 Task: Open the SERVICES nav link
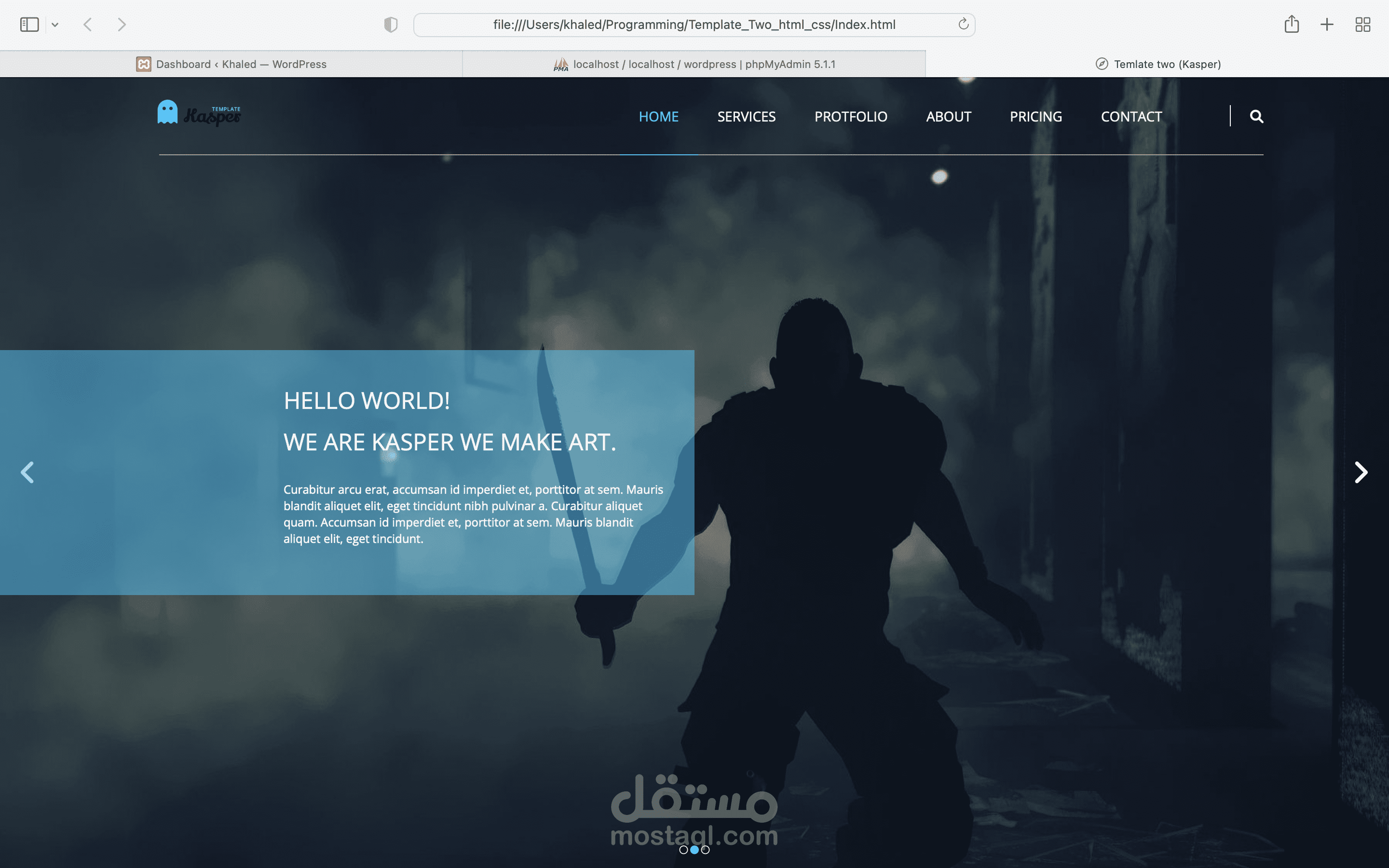point(746,117)
